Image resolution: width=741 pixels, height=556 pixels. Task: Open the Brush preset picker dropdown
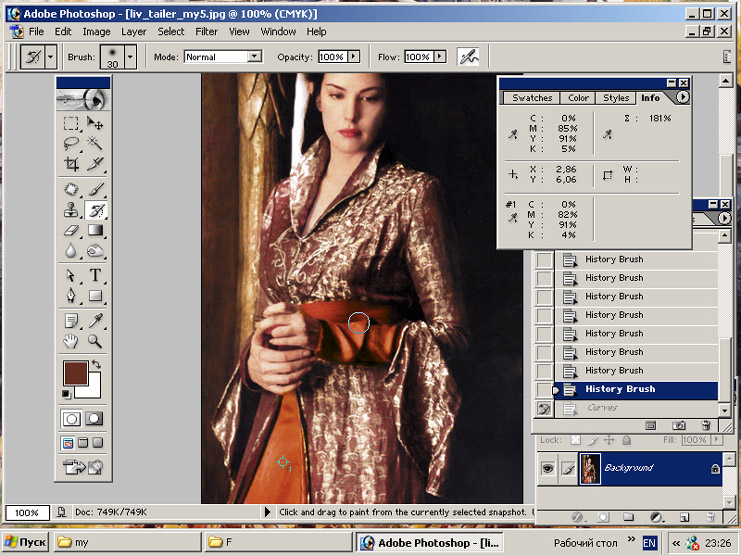pos(130,57)
